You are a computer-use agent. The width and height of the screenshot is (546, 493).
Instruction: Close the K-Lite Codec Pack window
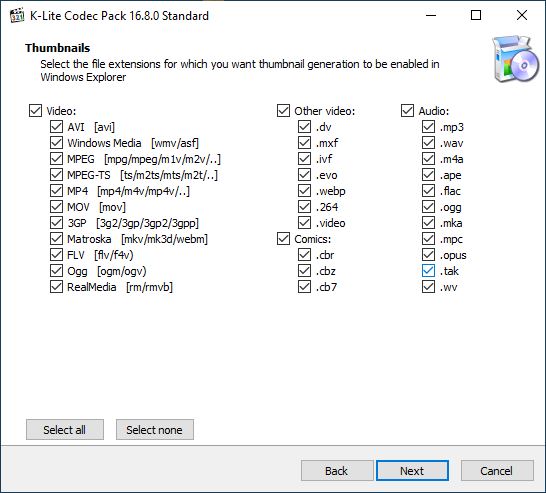point(522,15)
